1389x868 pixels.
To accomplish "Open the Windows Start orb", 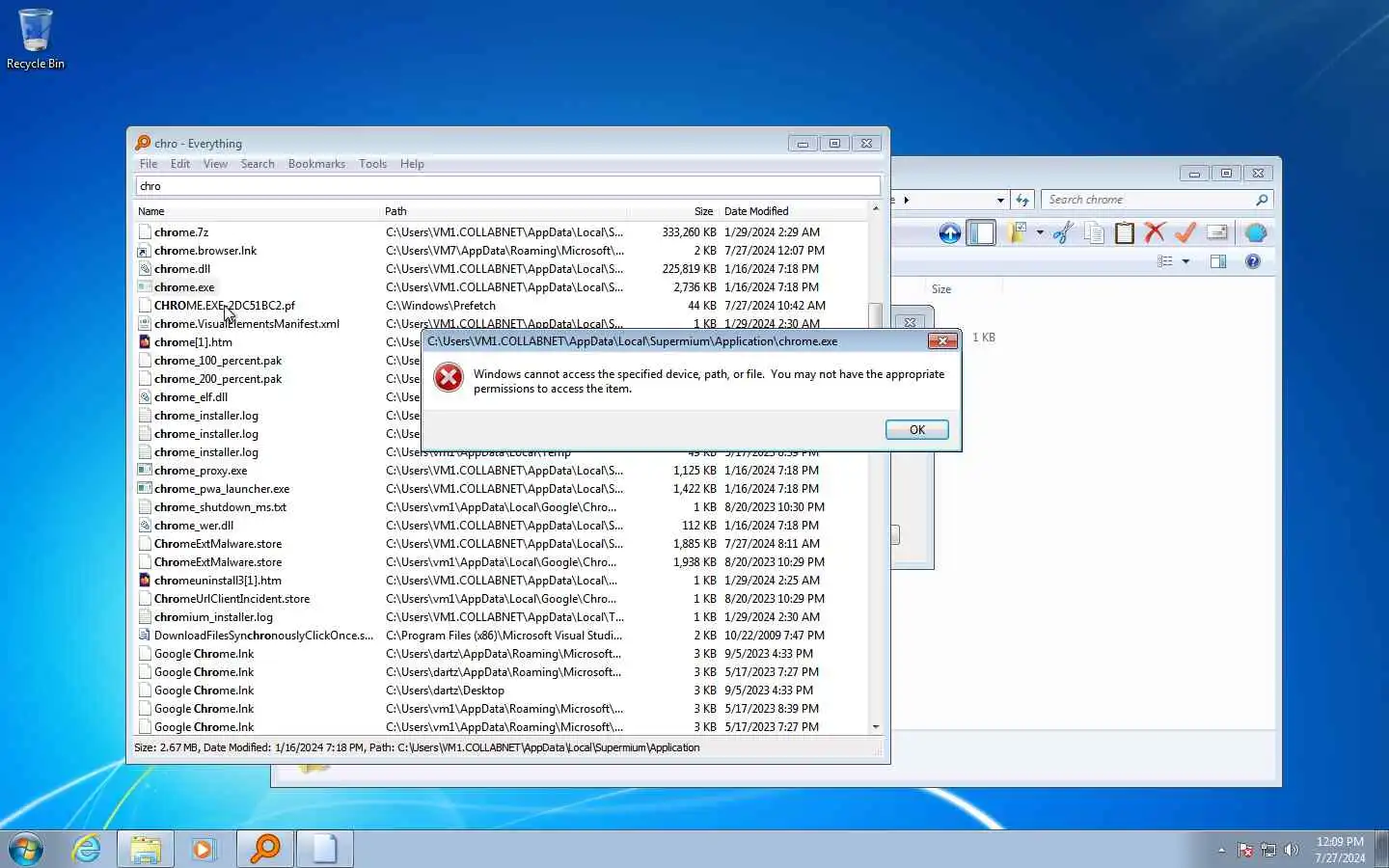I will tap(26, 850).
